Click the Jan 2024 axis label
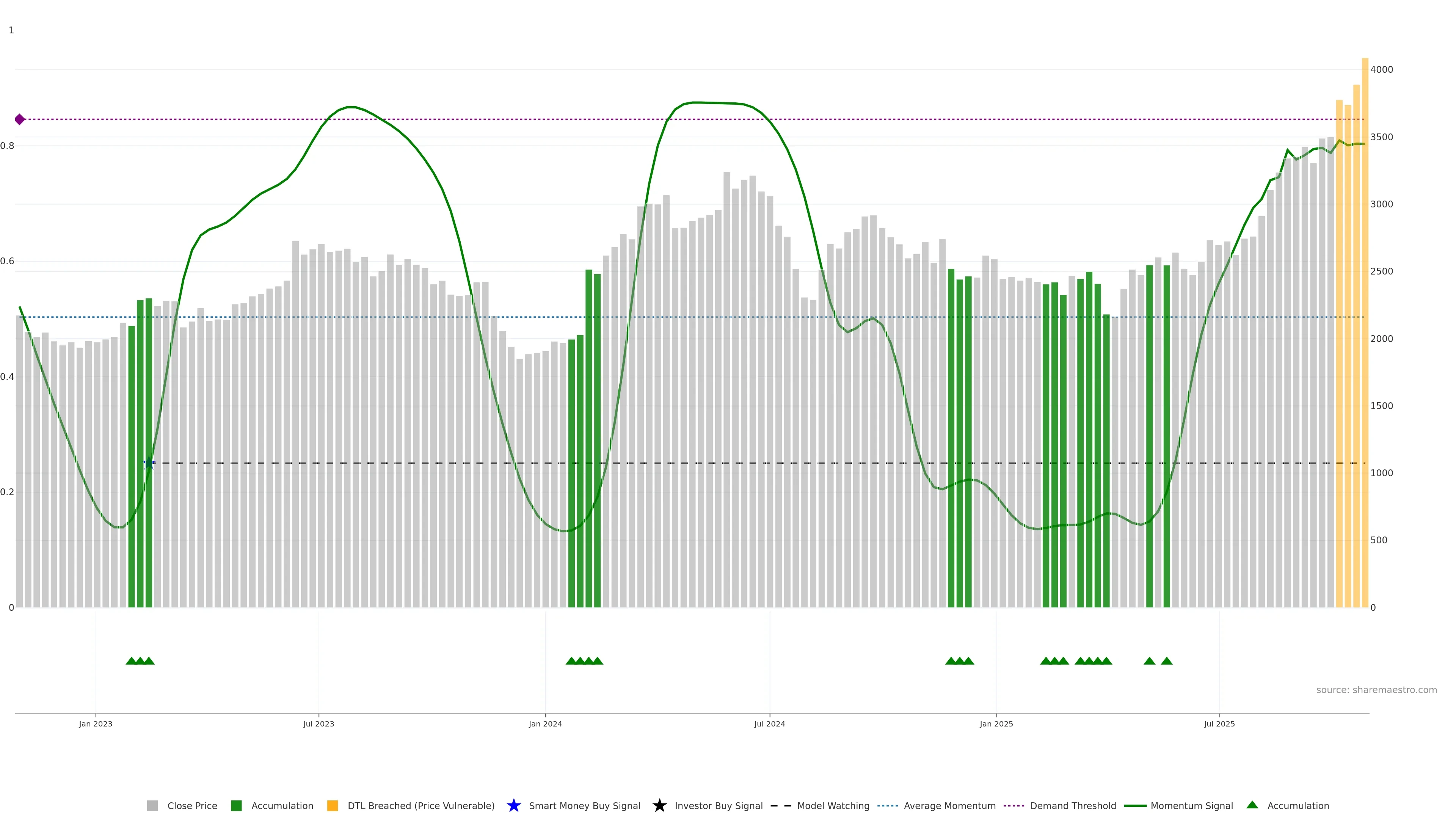 545,723
